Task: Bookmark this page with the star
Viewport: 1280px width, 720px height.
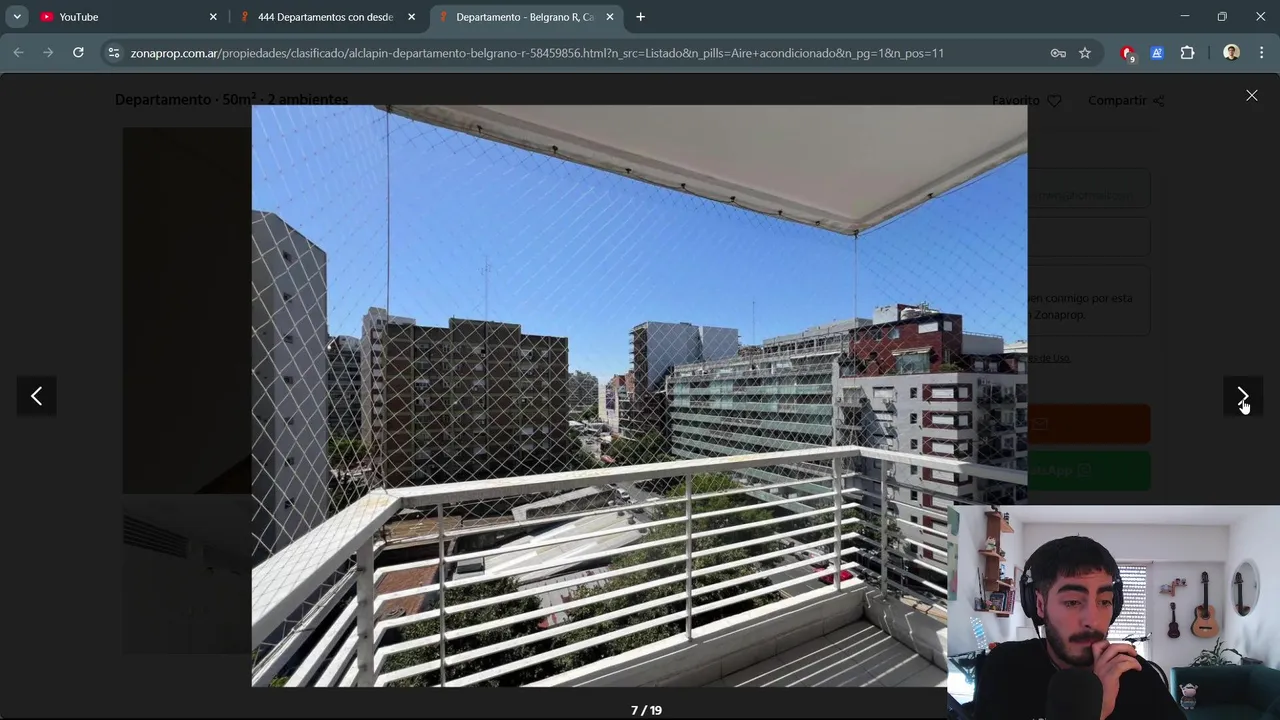Action: pos(1085,53)
